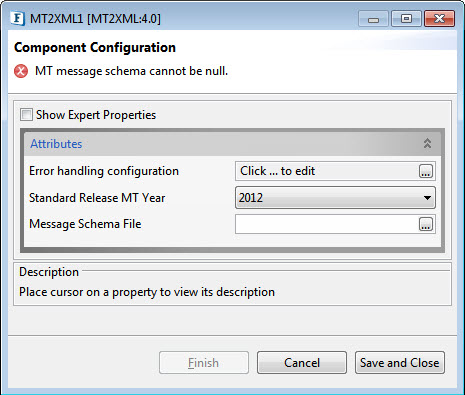Collapse Attributes section with double chevron icon
The image size is (465, 395).
click(x=427, y=144)
